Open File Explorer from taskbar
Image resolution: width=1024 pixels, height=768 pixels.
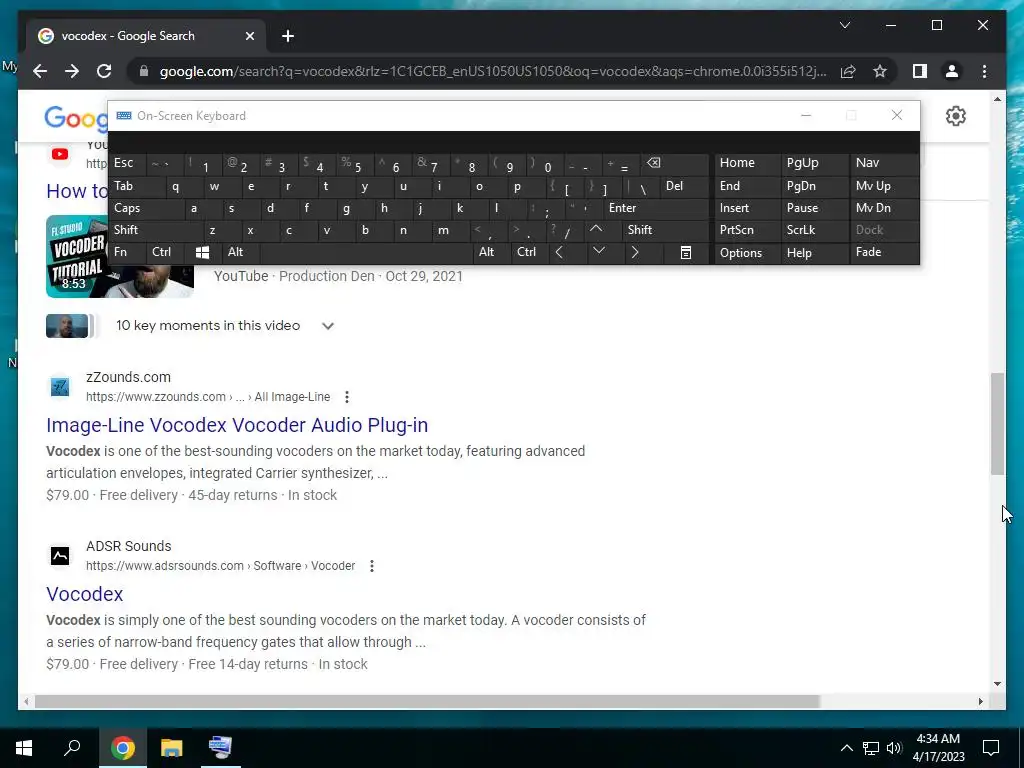click(172, 748)
